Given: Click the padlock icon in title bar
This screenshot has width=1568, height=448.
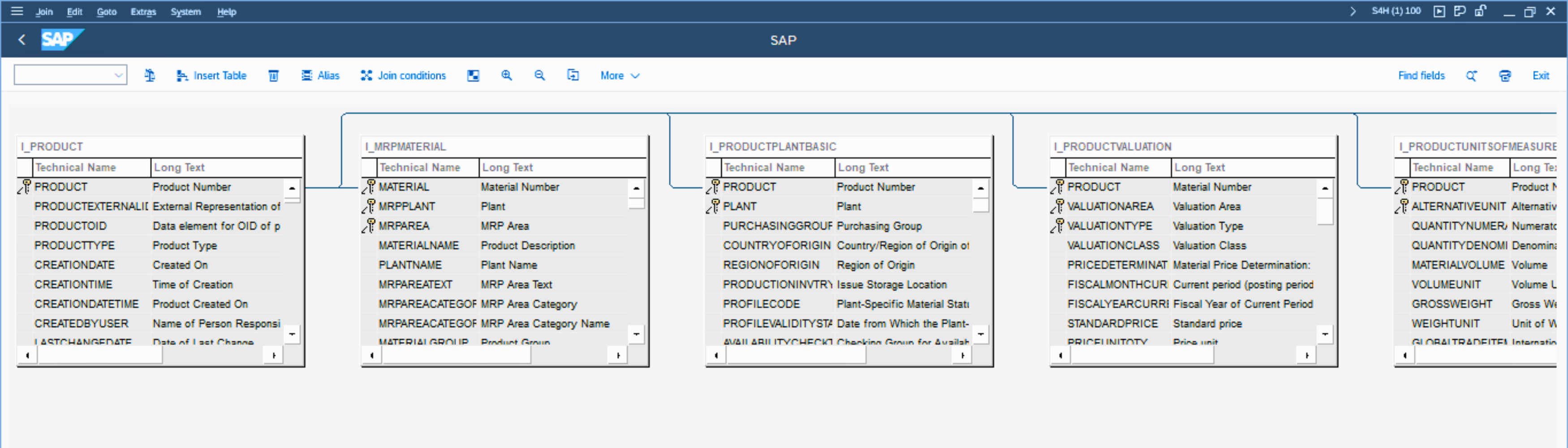Looking at the screenshot, I should (x=1480, y=11).
